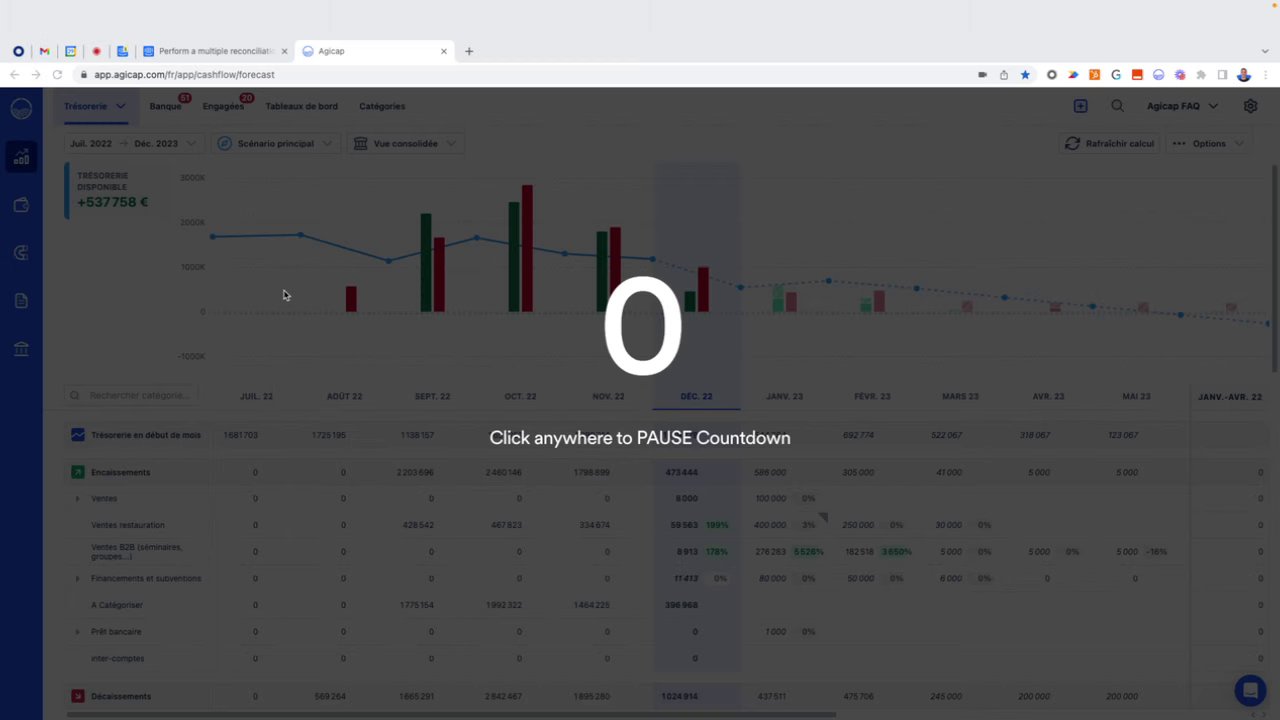1280x720 pixels.
Task: Click the horizontal scrollbar under the table
Action: coord(451,714)
